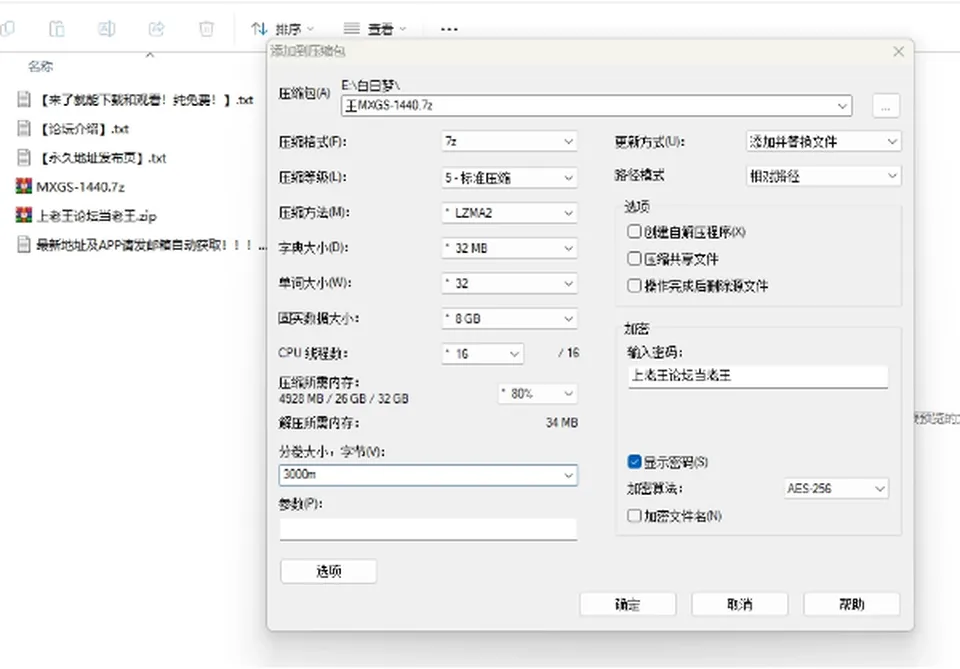The height and width of the screenshot is (669, 960).
Task: Open the CPU 线程数 dropdown showing 16
Action: [x=482, y=354]
